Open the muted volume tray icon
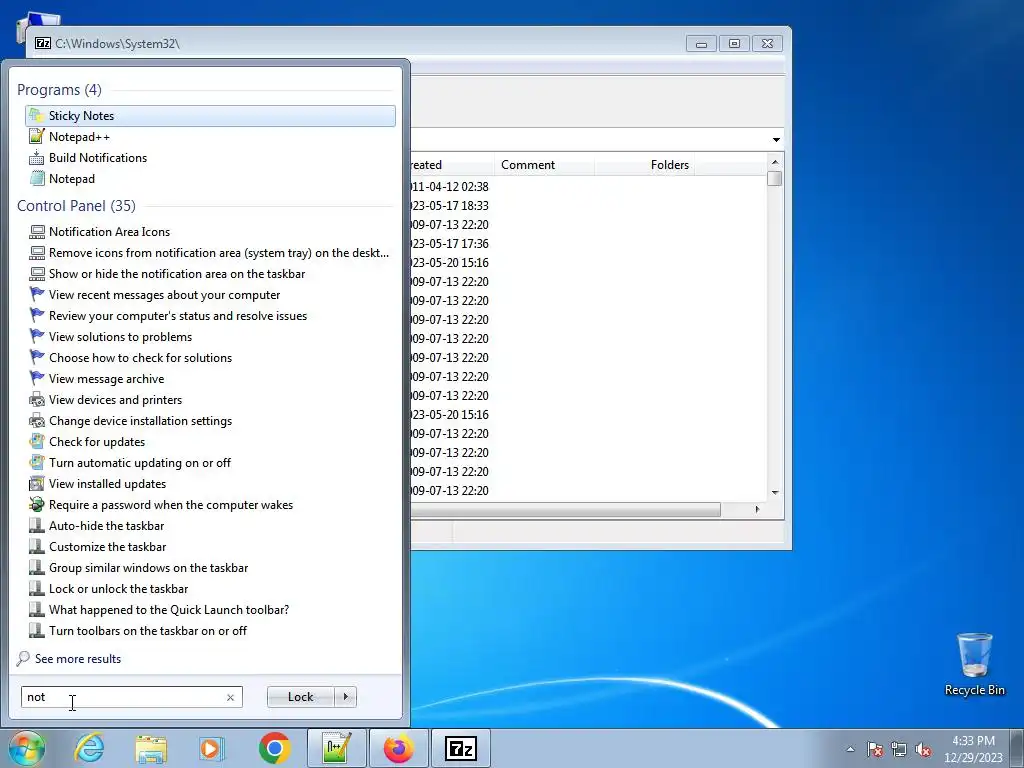This screenshot has width=1024, height=768. coord(923,749)
